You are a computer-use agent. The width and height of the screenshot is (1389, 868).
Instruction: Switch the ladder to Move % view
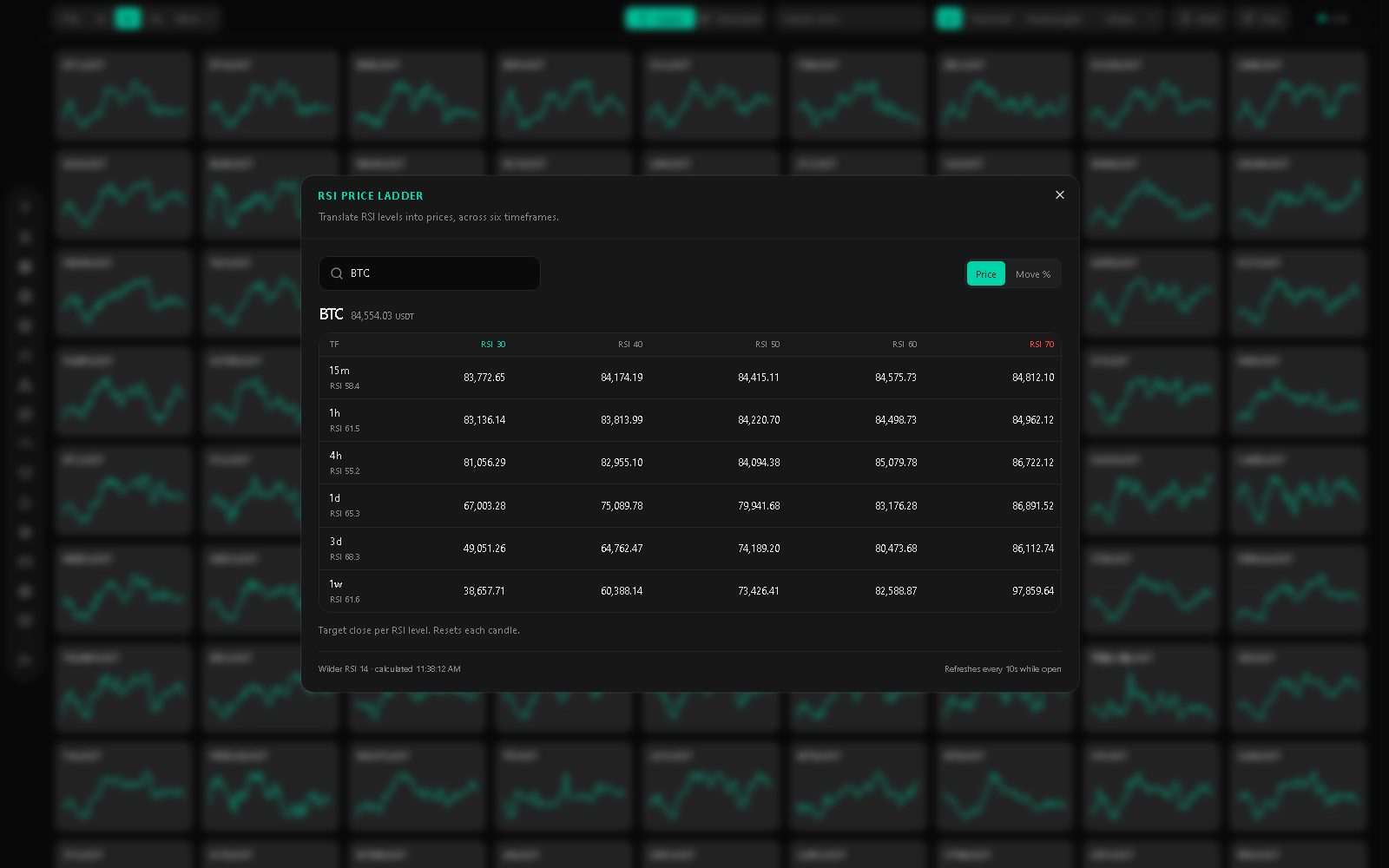tap(1033, 274)
